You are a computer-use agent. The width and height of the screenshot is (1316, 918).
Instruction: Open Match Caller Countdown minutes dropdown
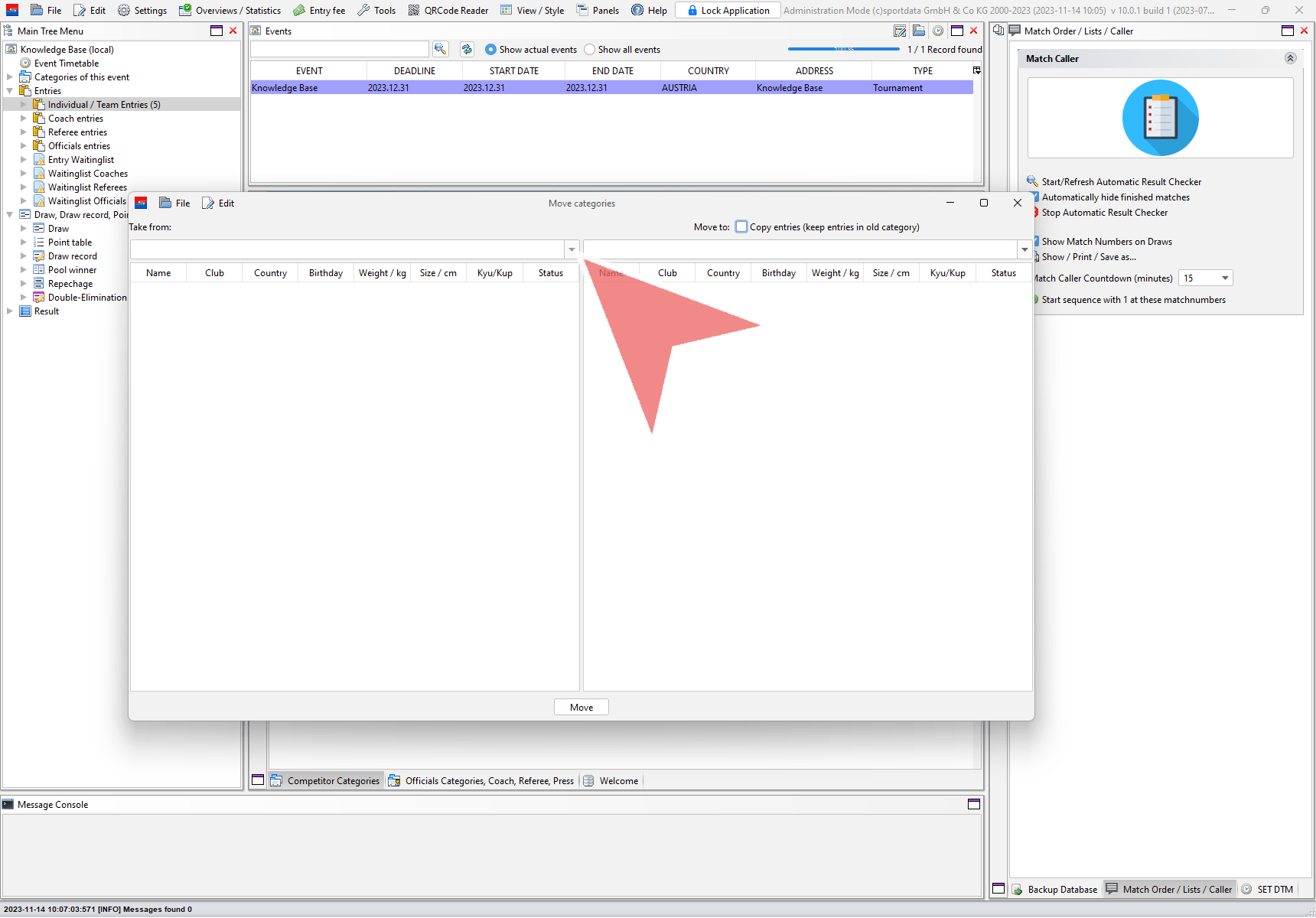[1225, 278]
